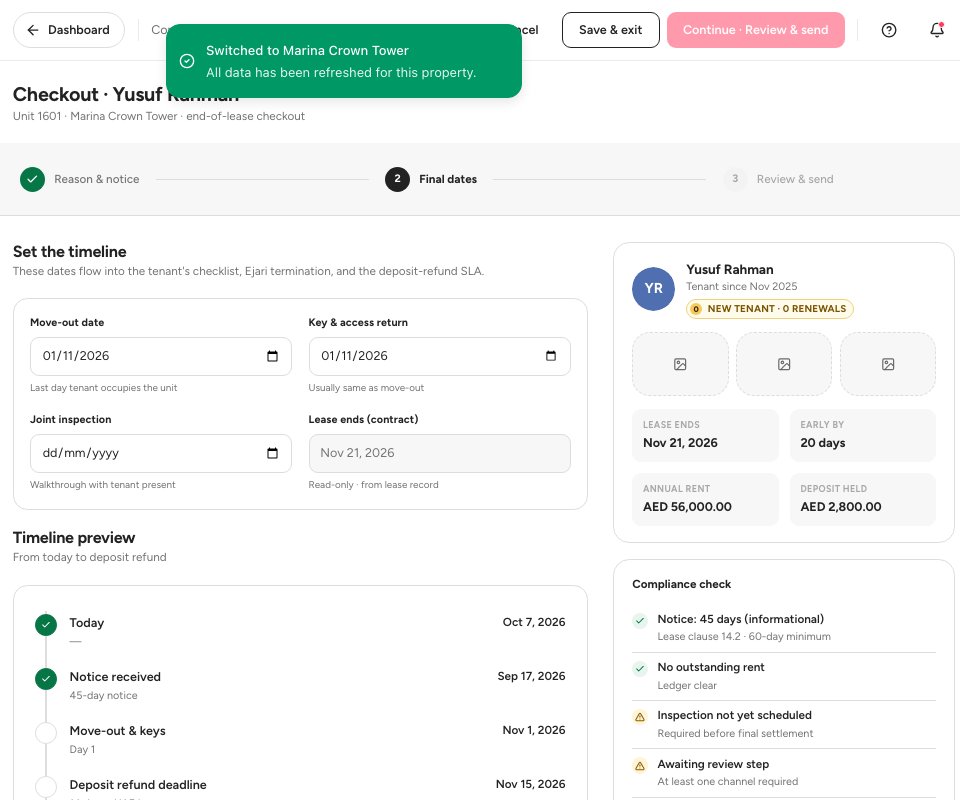Click the success checkmark icon in toast
This screenshot has height=800, width=960.
187,61
